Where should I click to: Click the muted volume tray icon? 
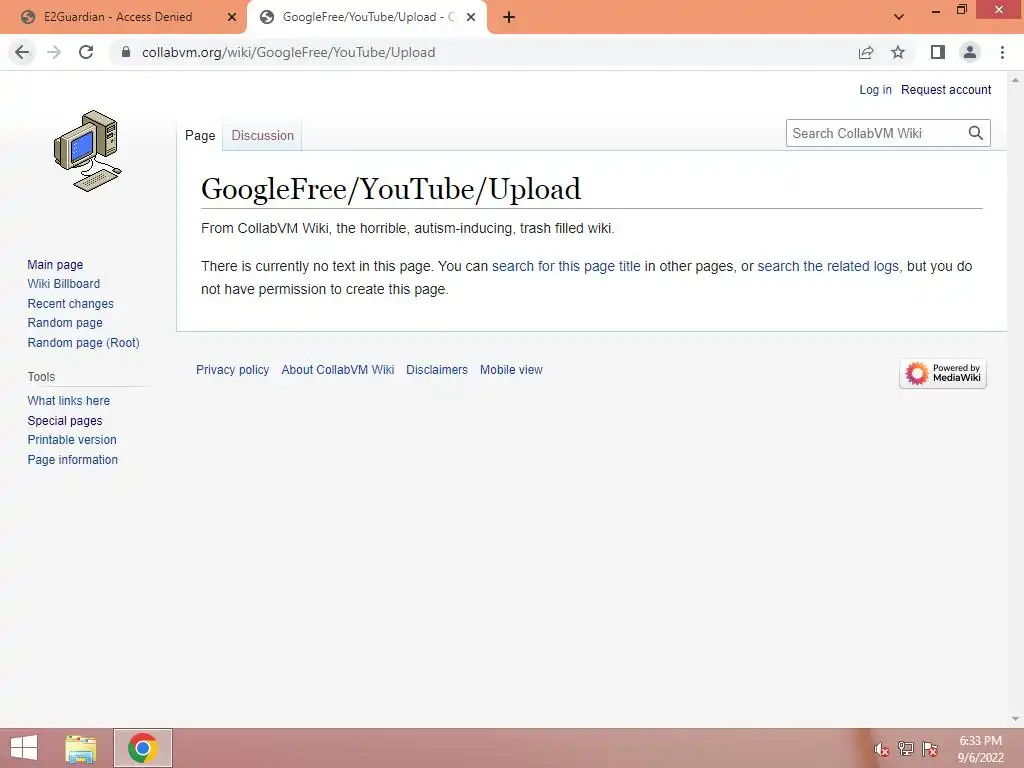coord(882,749)
